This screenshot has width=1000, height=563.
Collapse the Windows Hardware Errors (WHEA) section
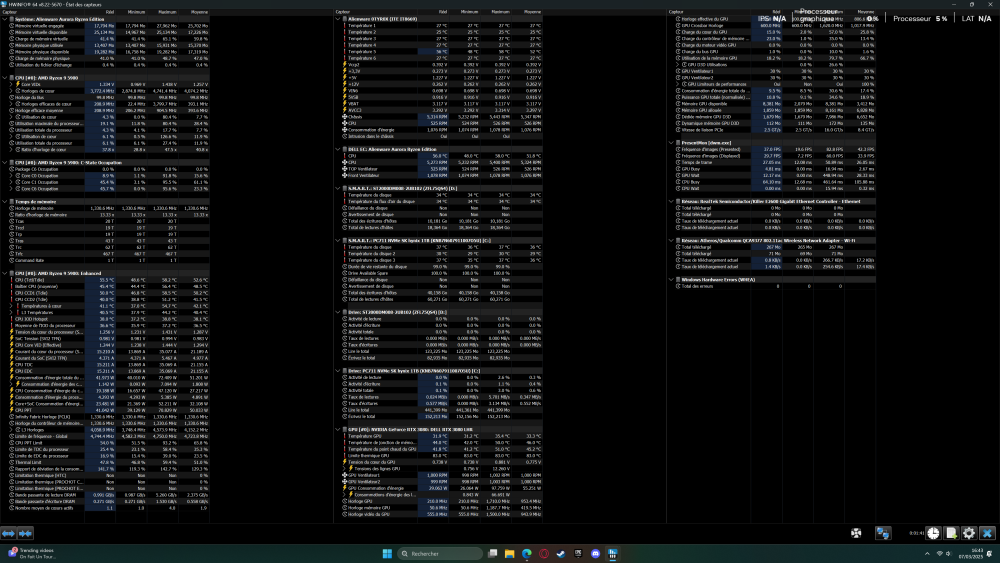[x=671, y=280]
